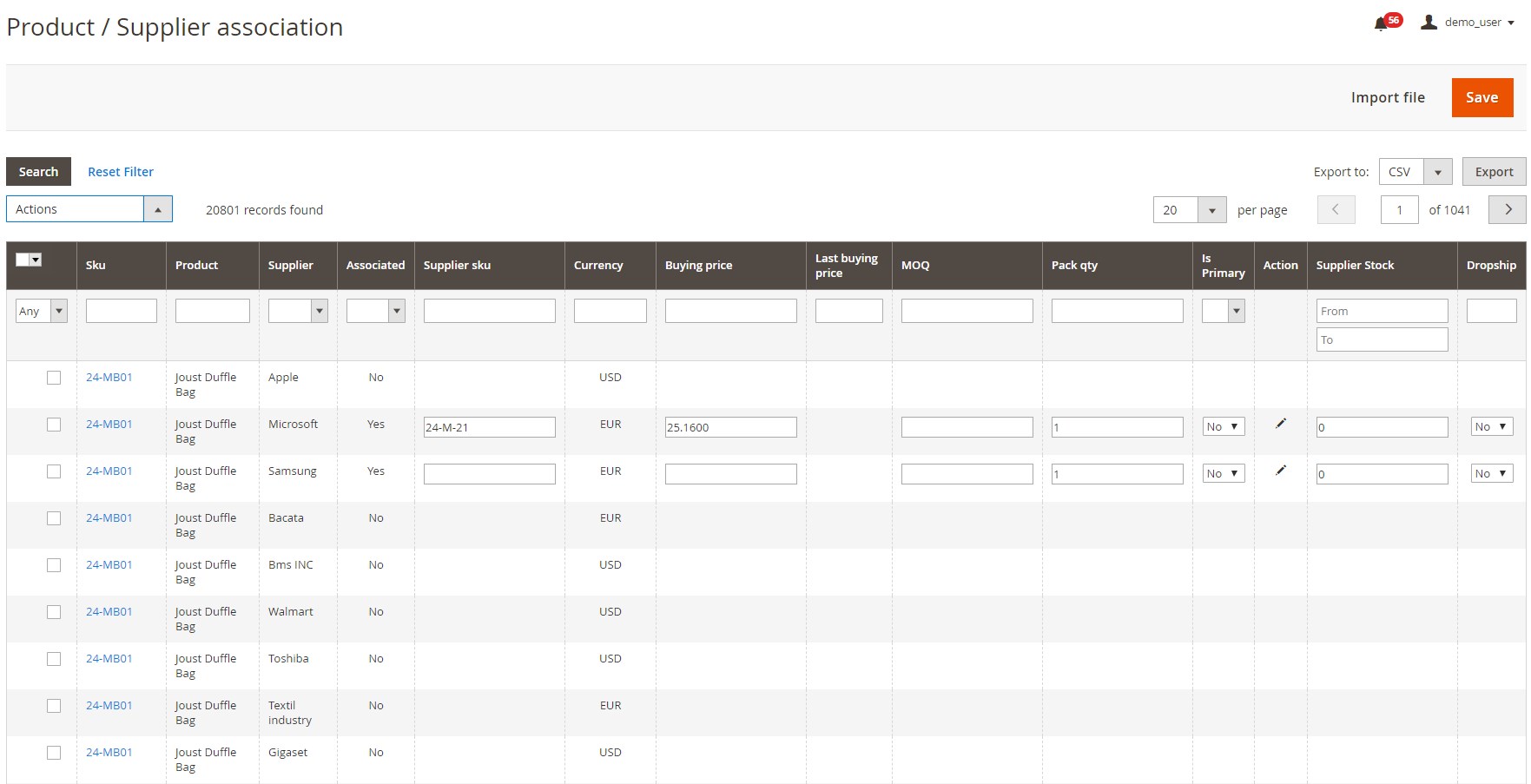Click the Import file button
This screenshot has height=784, width=1531.
[1388, 97]
